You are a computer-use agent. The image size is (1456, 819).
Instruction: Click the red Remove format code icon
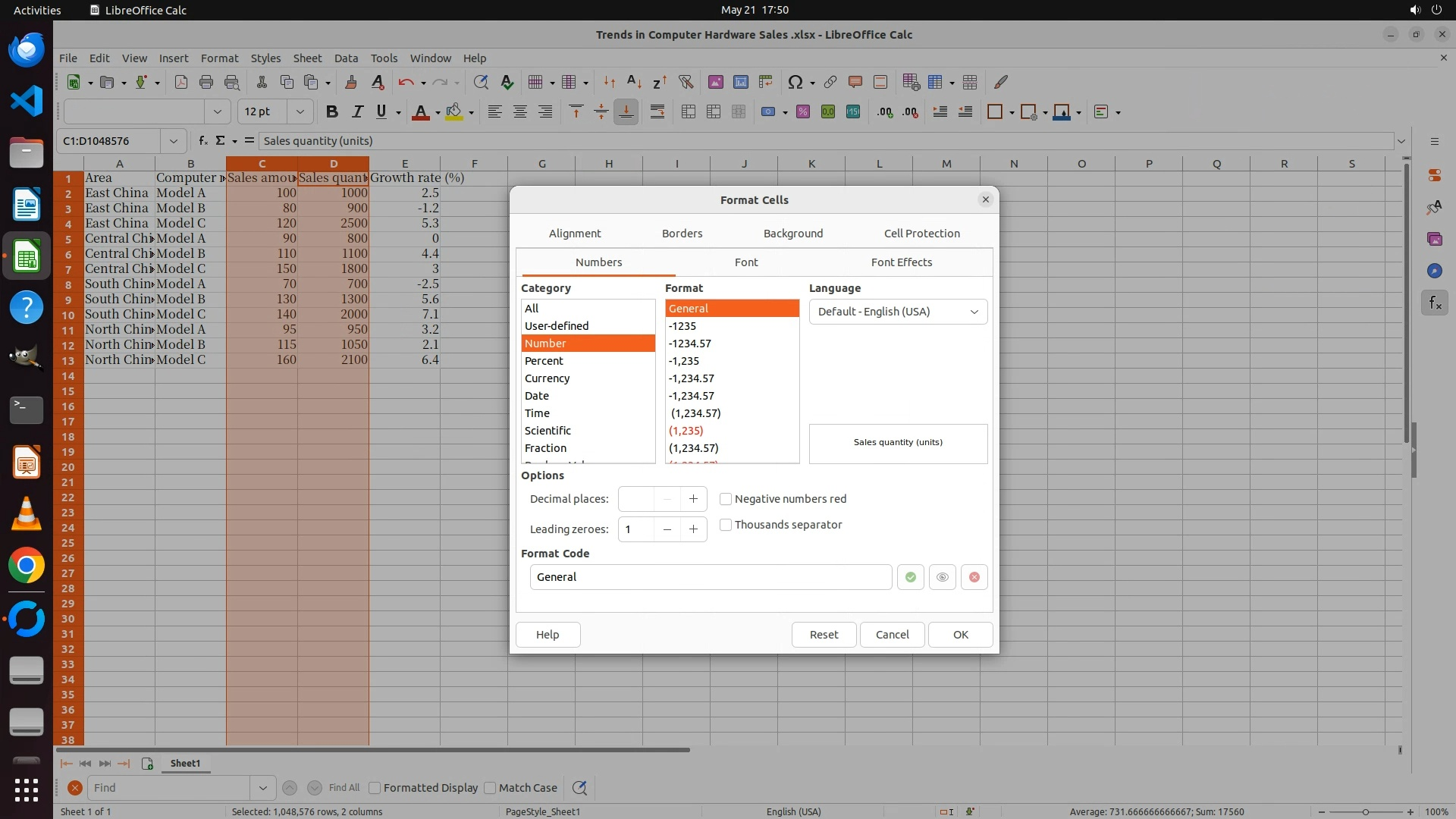click(x=974, y=577)
